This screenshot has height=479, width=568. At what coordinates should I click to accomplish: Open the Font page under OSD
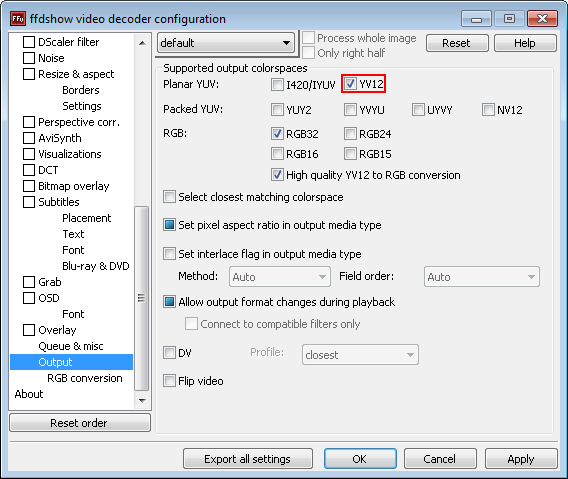73,314
